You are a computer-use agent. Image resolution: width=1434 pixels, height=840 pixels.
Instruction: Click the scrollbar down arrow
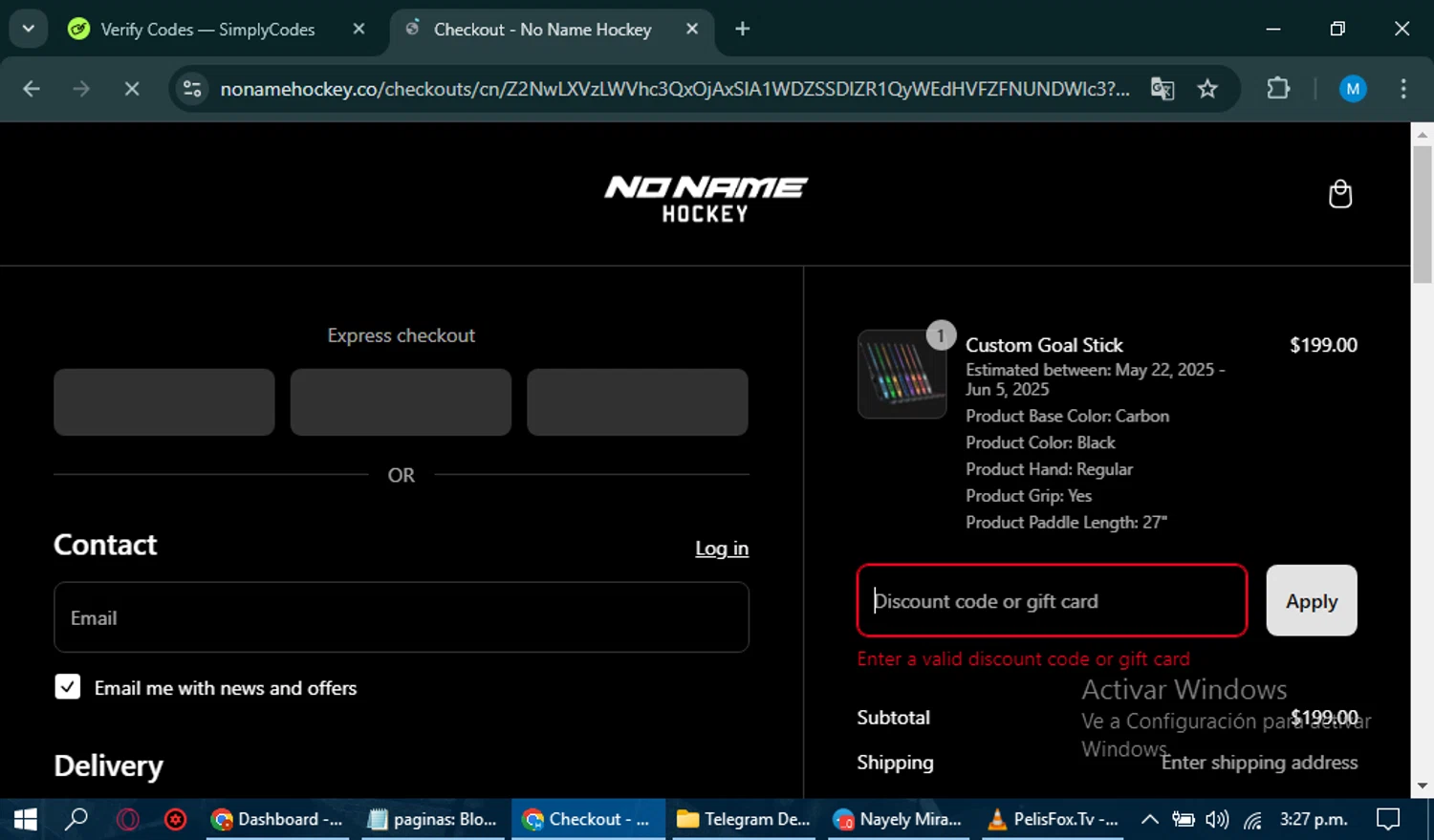(1423, 786)
